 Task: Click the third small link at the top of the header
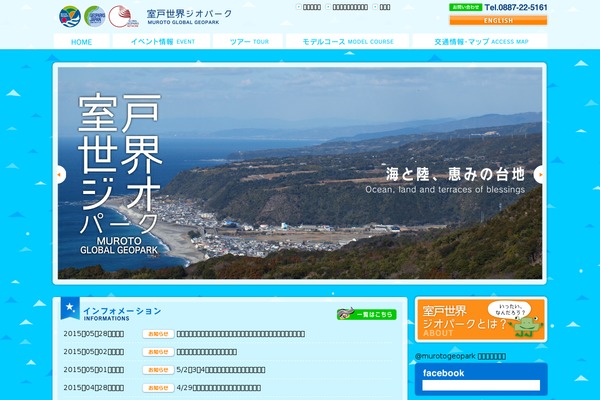click(x=382, y=7)
